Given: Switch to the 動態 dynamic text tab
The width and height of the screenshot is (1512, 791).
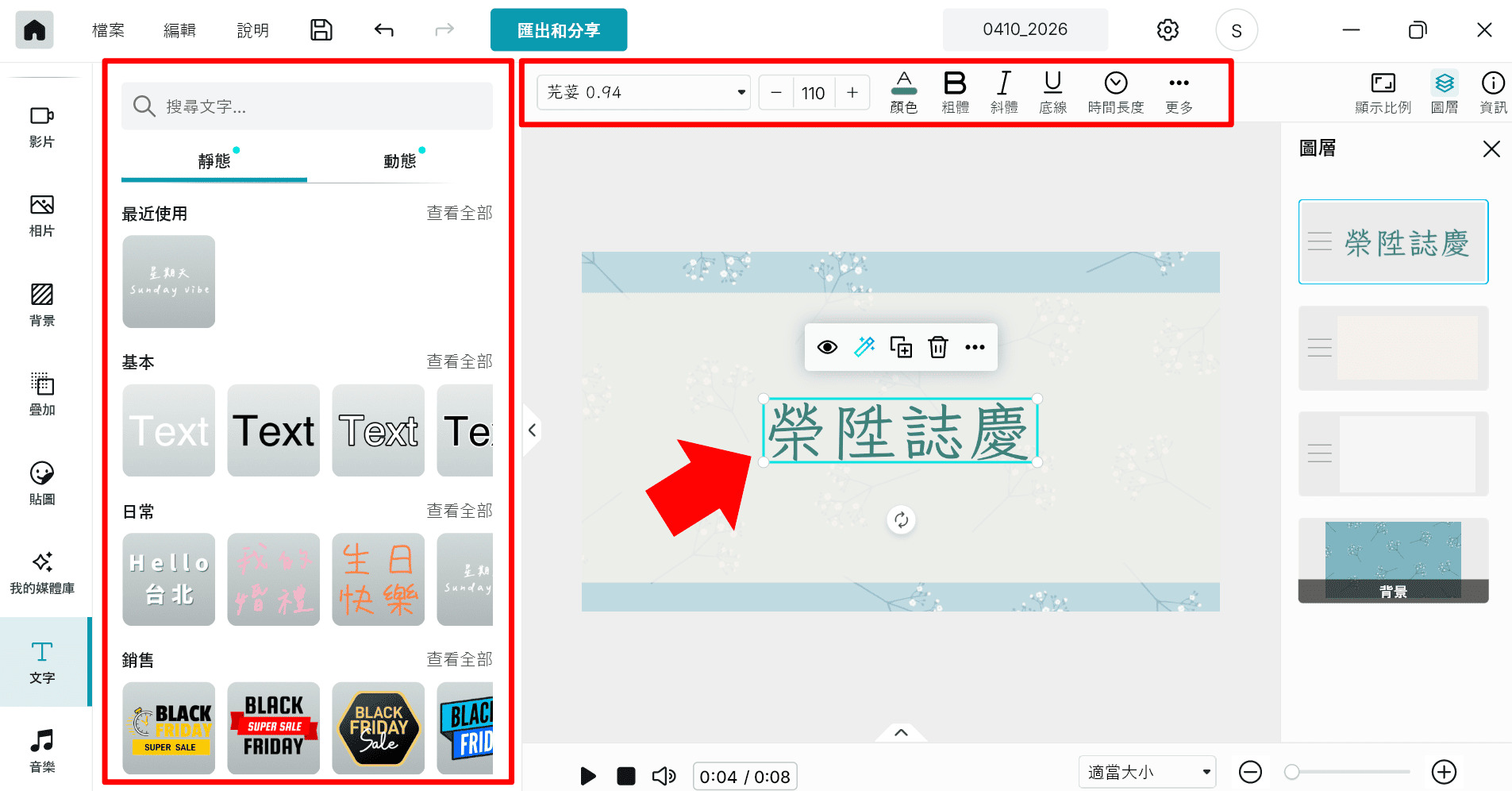Looking at the screenshot, I should point(399,160).
